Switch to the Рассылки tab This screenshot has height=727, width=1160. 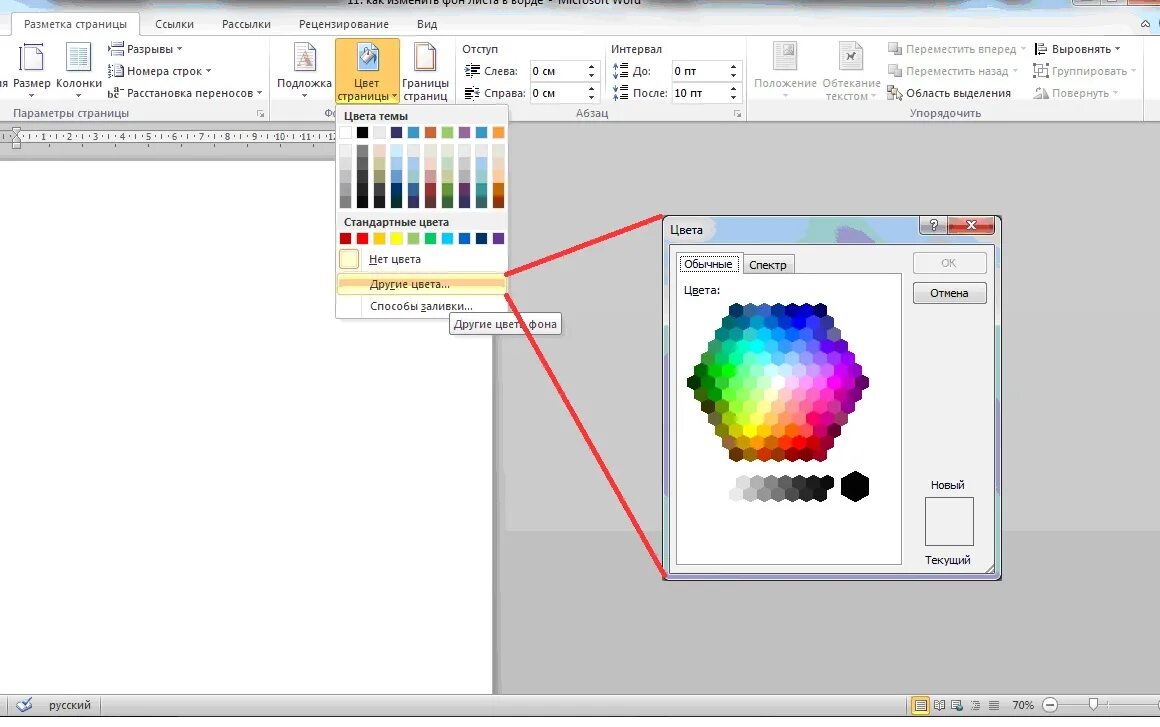(246, 24)
